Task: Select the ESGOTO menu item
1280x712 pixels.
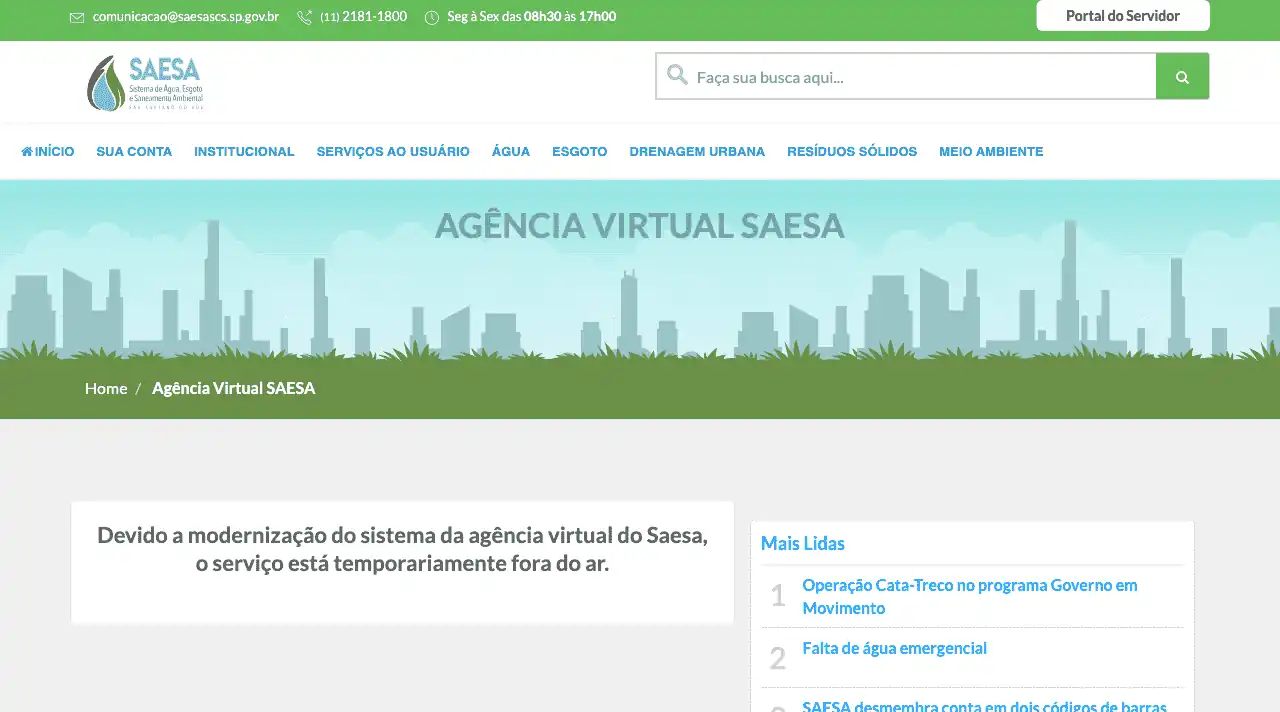Action: [x=579, y=152]
